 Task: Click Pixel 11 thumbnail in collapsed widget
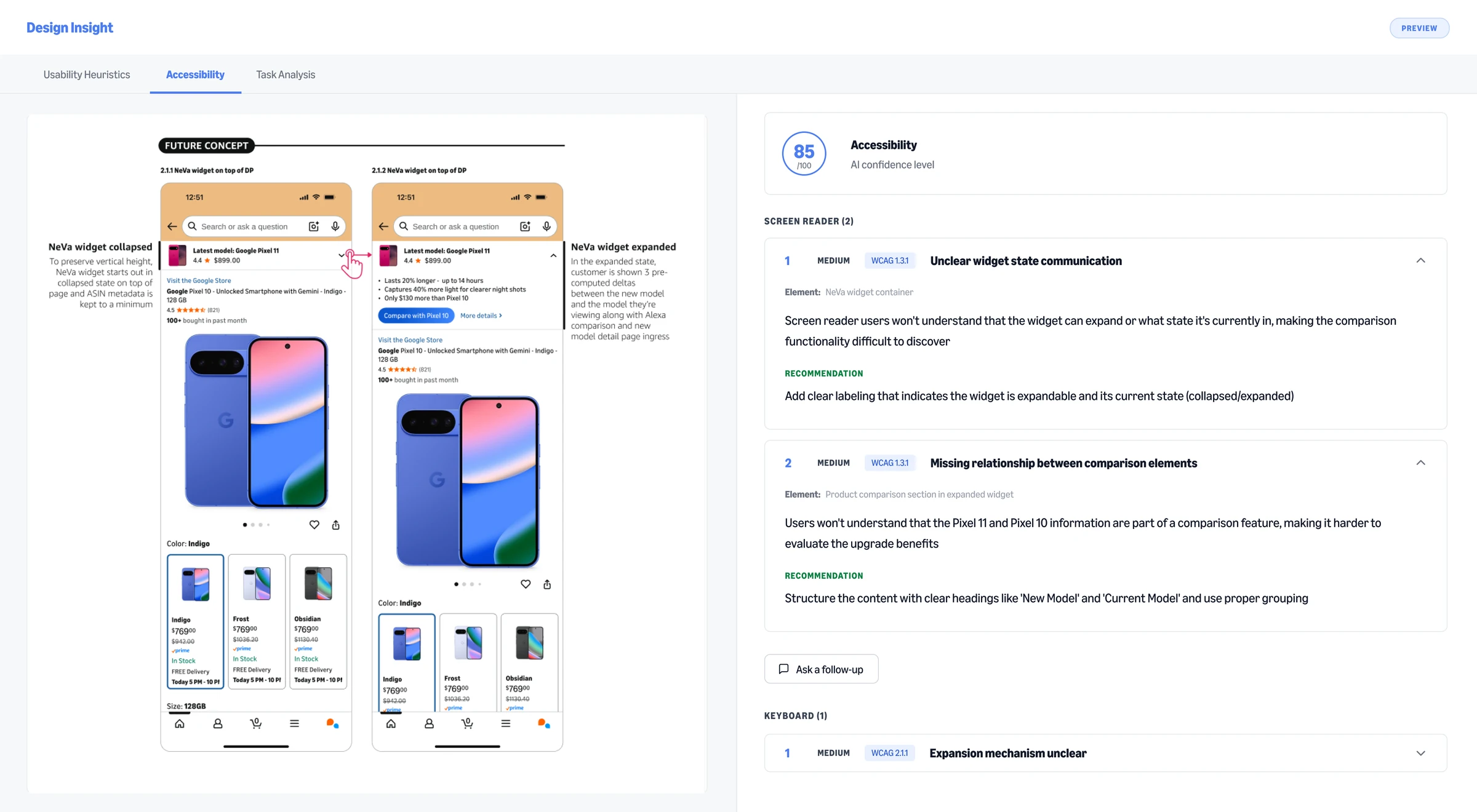[x=177, y=255]
